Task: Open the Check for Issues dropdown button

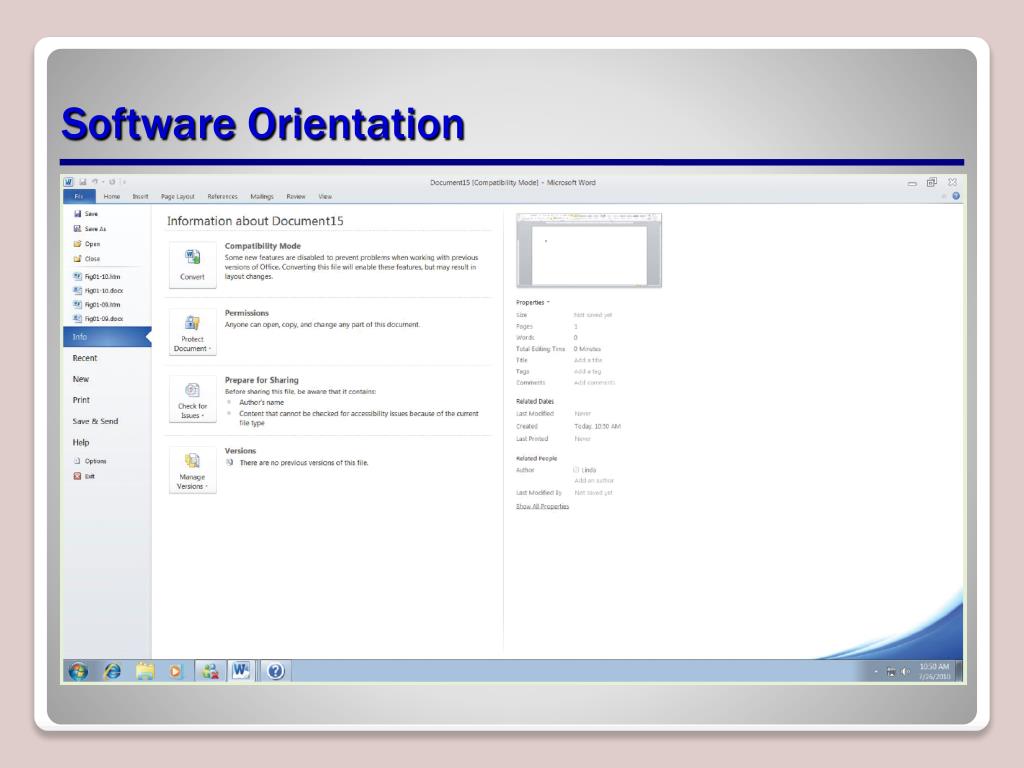Action: pos(192,399)
